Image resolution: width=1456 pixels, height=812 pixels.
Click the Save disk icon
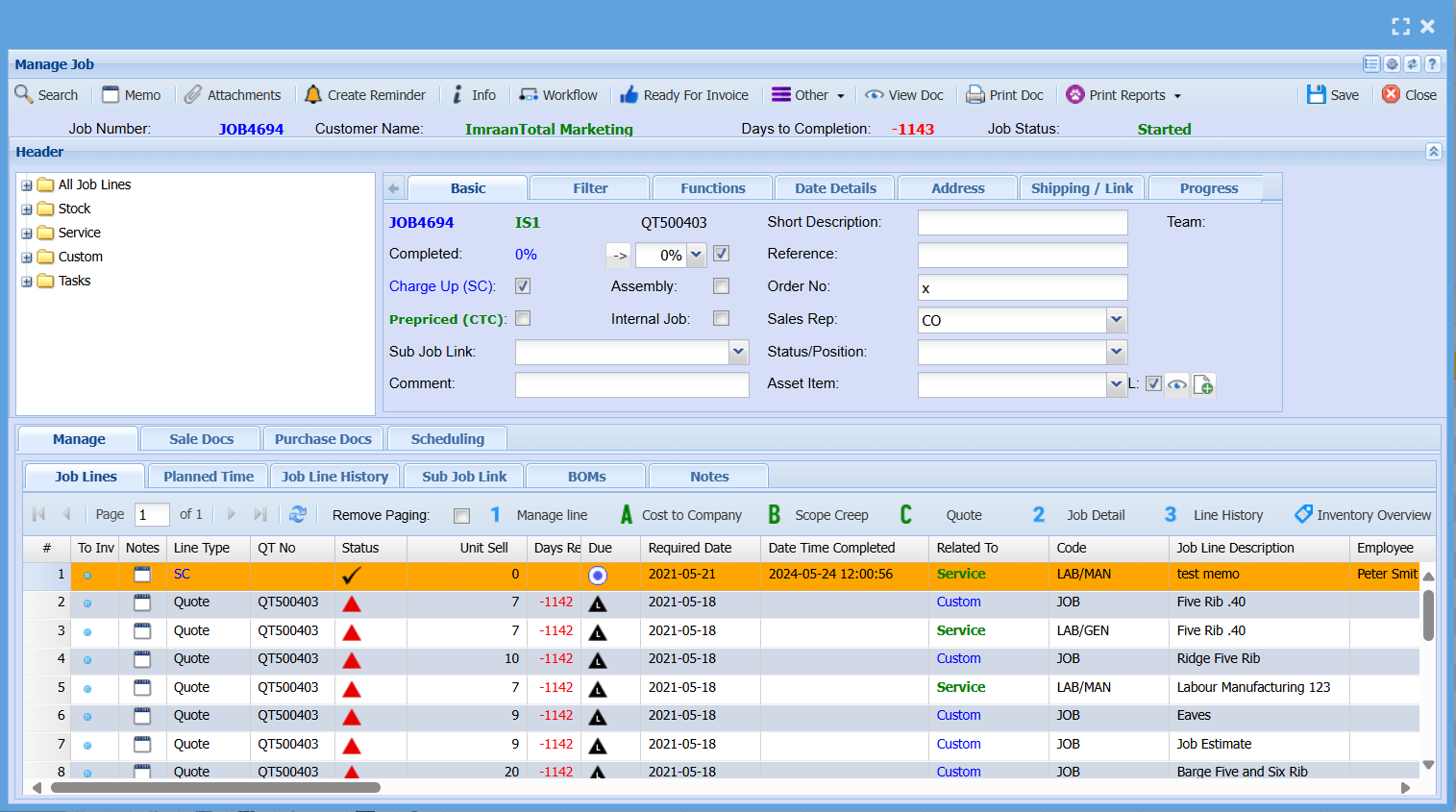(1316, 94)
